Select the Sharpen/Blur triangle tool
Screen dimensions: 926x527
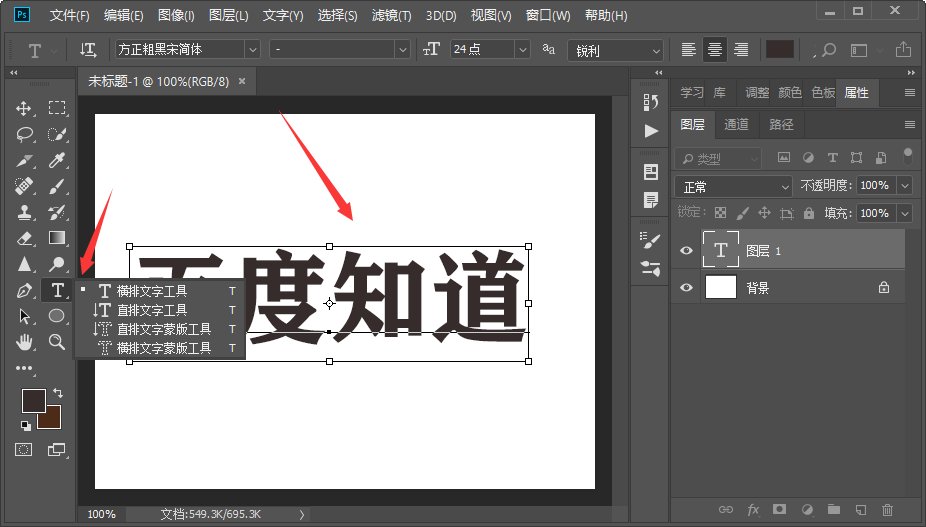[x=24, y=264]
